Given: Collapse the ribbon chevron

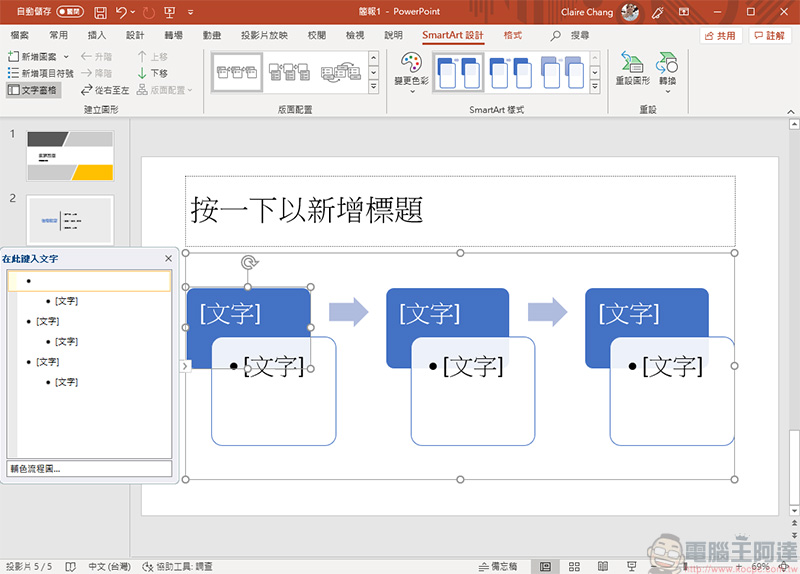Looking at the screenshot, I should pos(790,112).
